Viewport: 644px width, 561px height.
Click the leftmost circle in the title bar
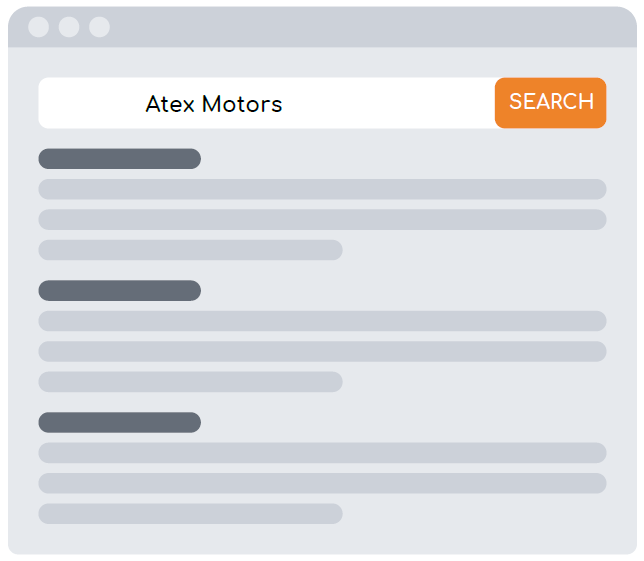pyautogui.click(x=38, y=27)
